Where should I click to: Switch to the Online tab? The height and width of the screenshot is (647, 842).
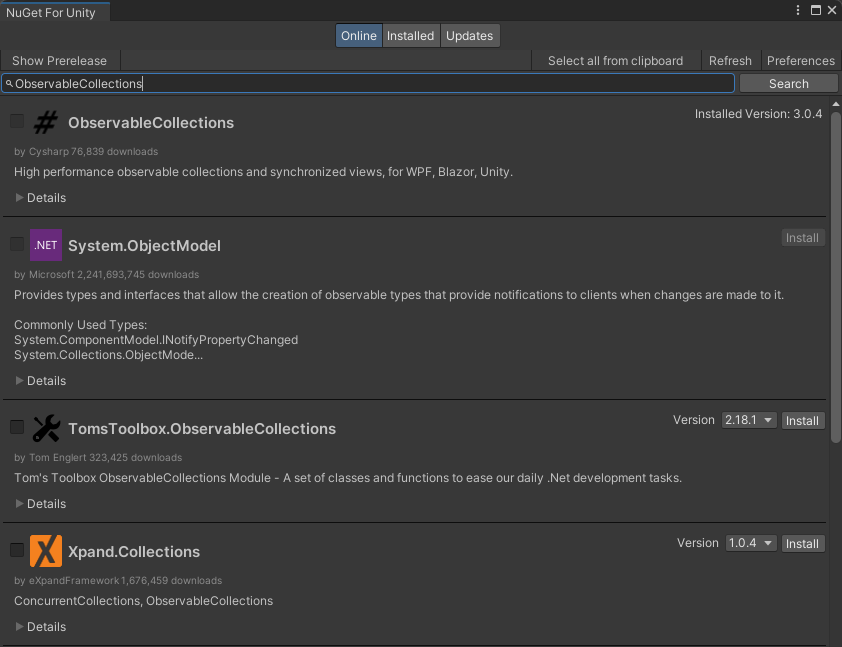[x=359, y=36]
